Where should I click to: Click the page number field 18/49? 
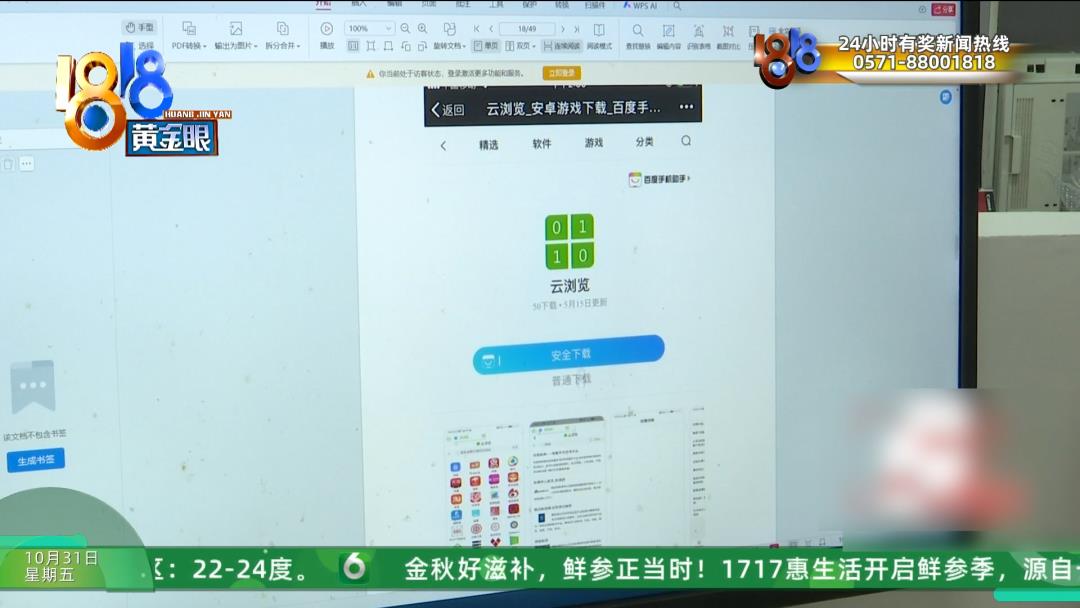526,29
